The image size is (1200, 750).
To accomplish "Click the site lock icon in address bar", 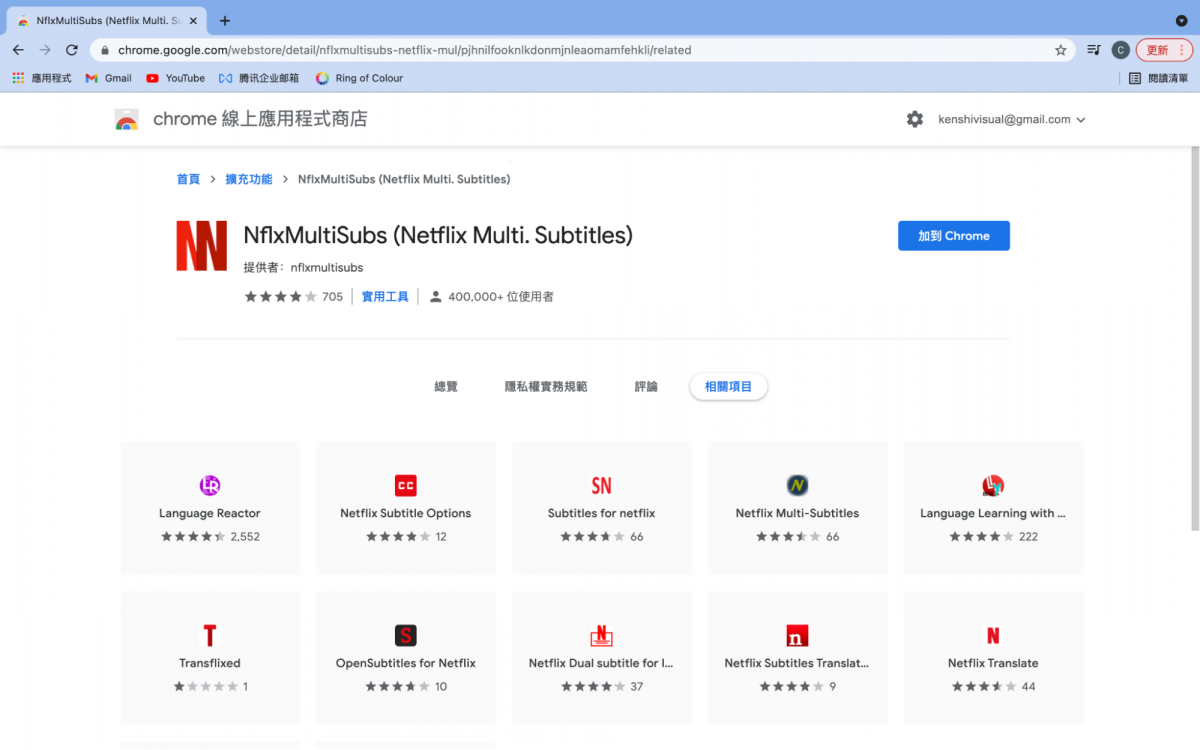I will 104,50.
